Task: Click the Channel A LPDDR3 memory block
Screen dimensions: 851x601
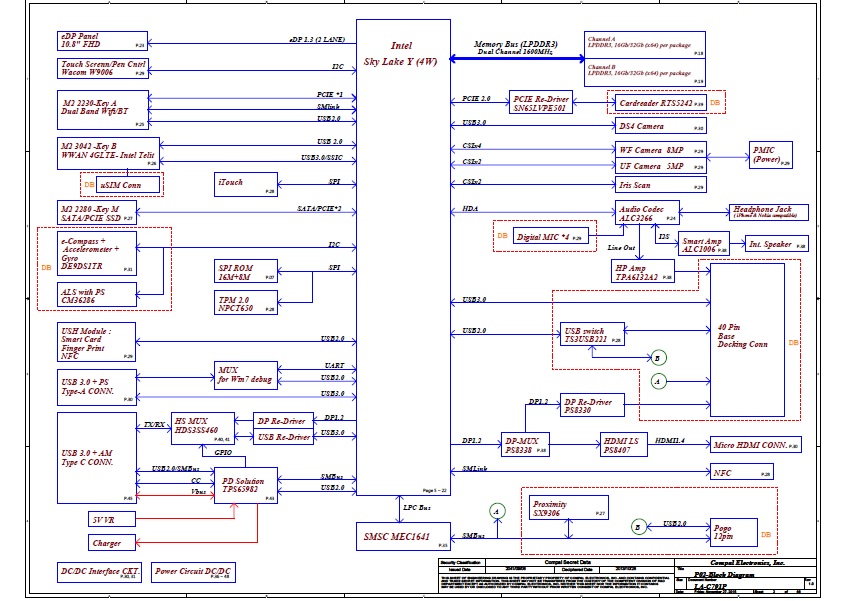Action: (x=645, y=45)
